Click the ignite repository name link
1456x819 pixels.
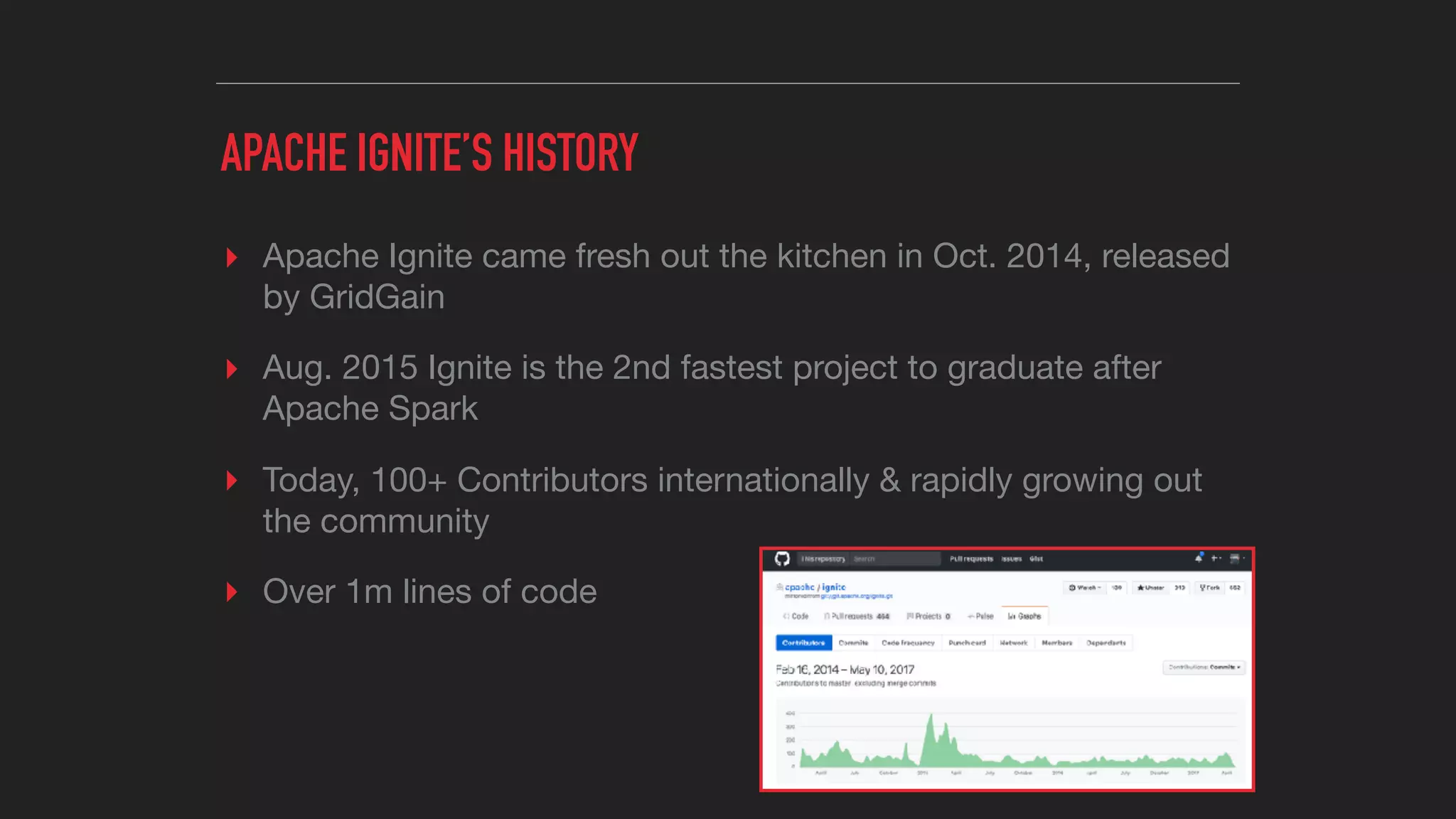[x=834, y=587]
